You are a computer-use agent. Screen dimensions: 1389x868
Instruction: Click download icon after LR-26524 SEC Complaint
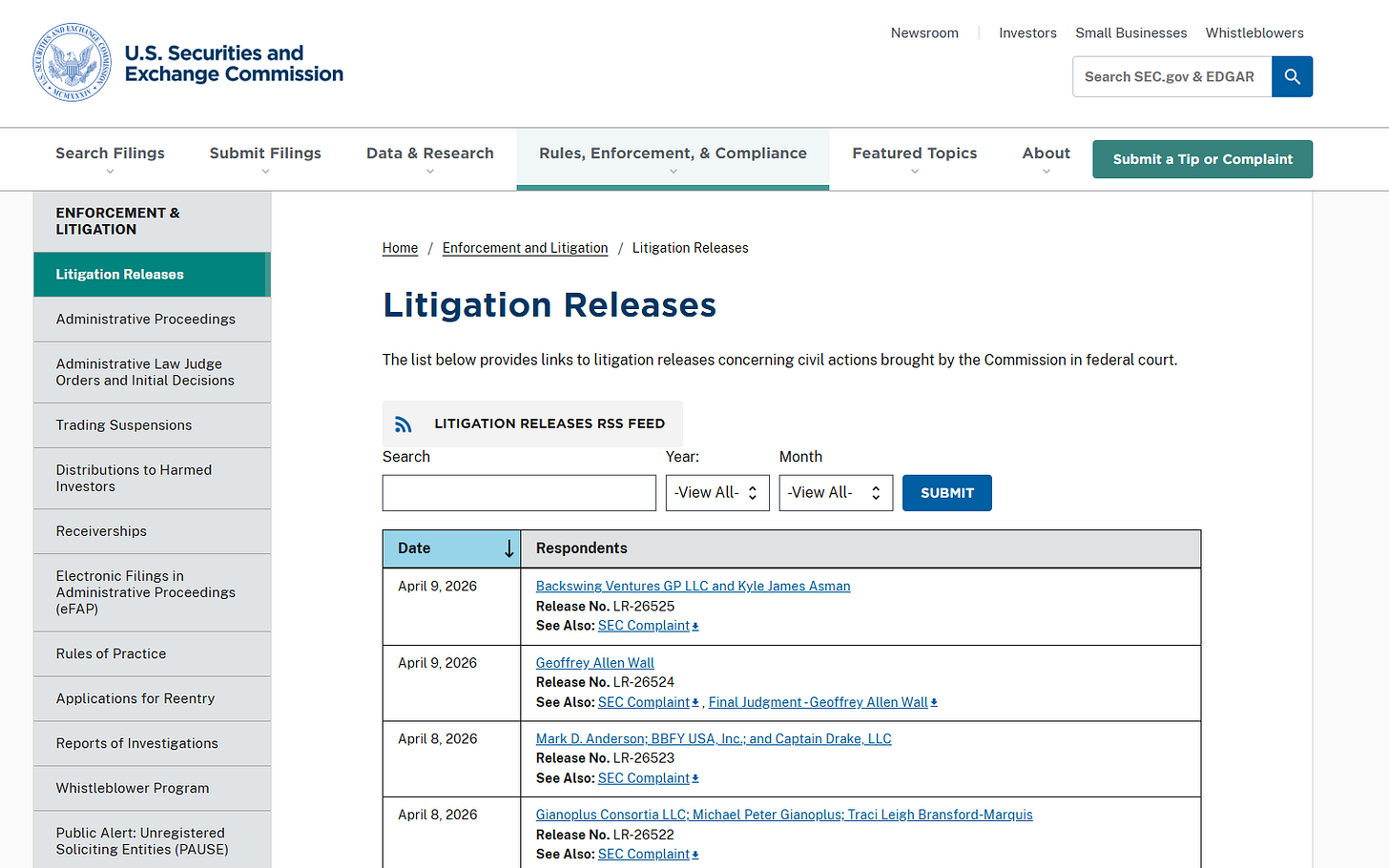tap(695, 703)
